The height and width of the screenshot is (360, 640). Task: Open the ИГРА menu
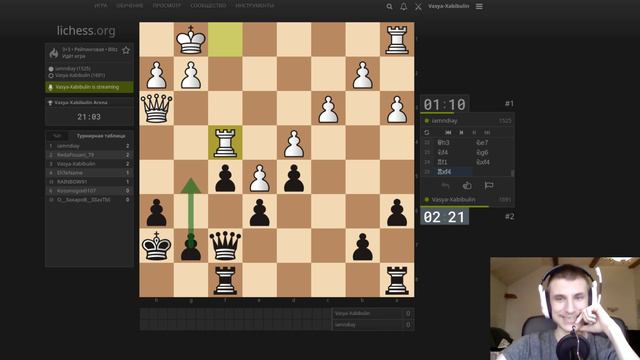(100, 6)
